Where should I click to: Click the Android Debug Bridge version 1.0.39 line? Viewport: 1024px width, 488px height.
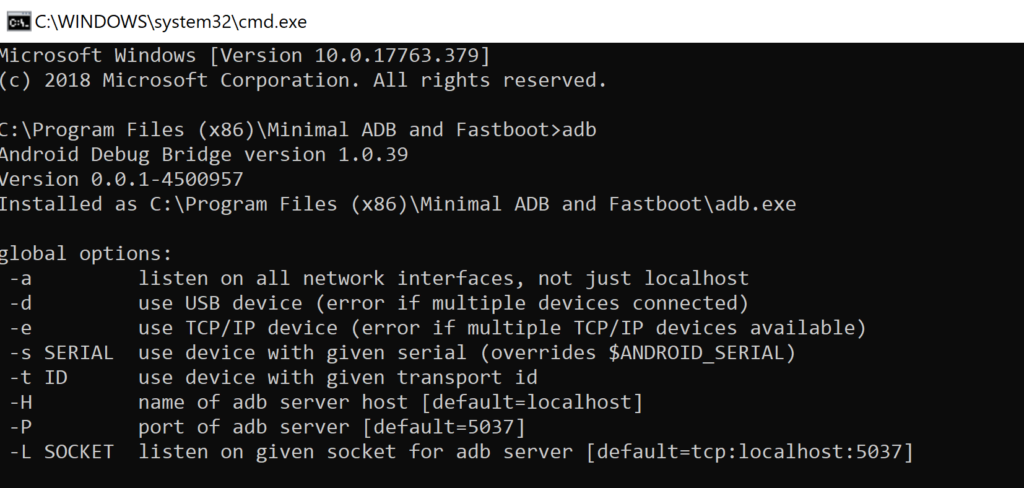pyautogui.click(x=203, y=155)
